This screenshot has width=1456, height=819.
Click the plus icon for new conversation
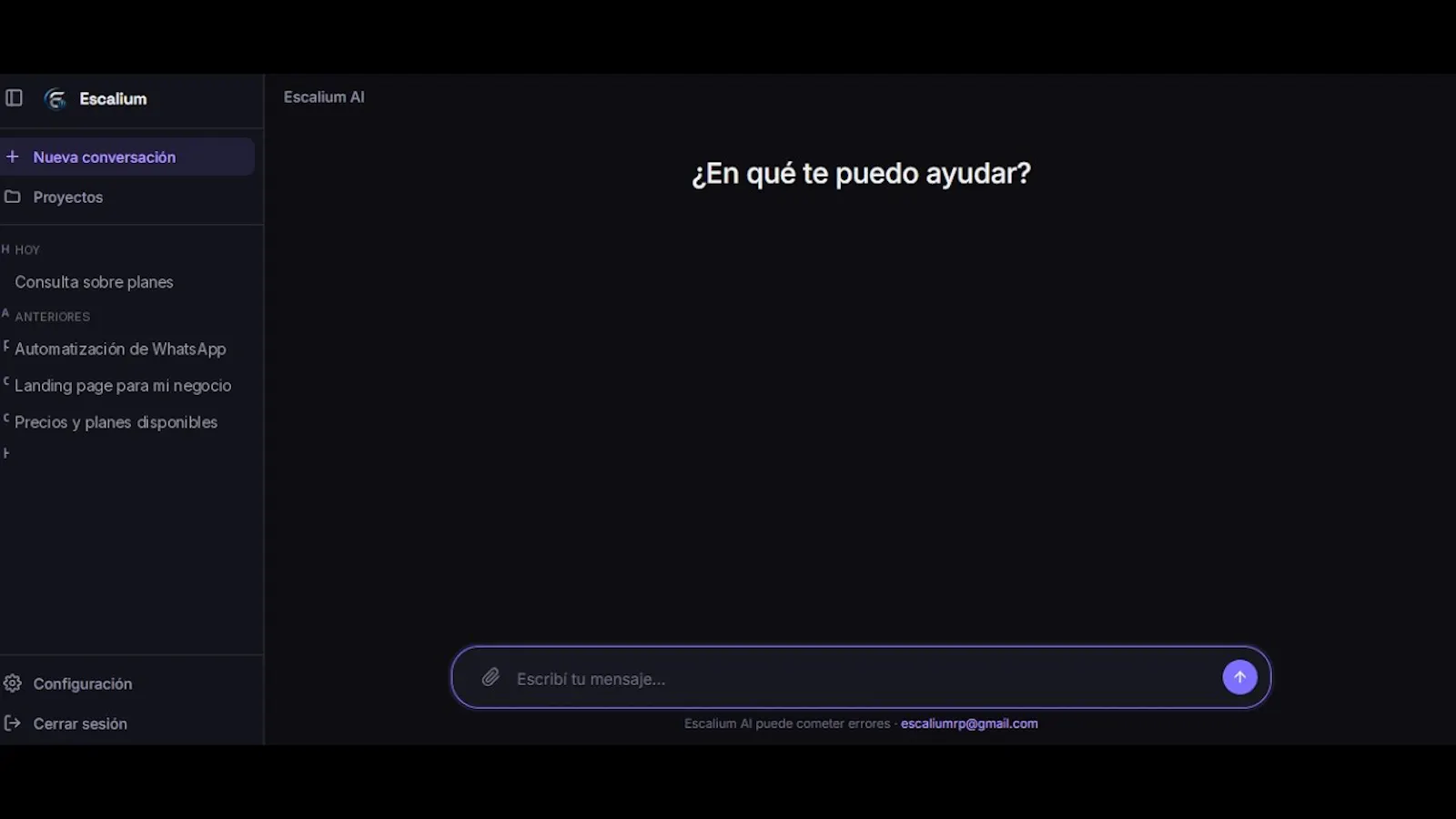[13, 157]
